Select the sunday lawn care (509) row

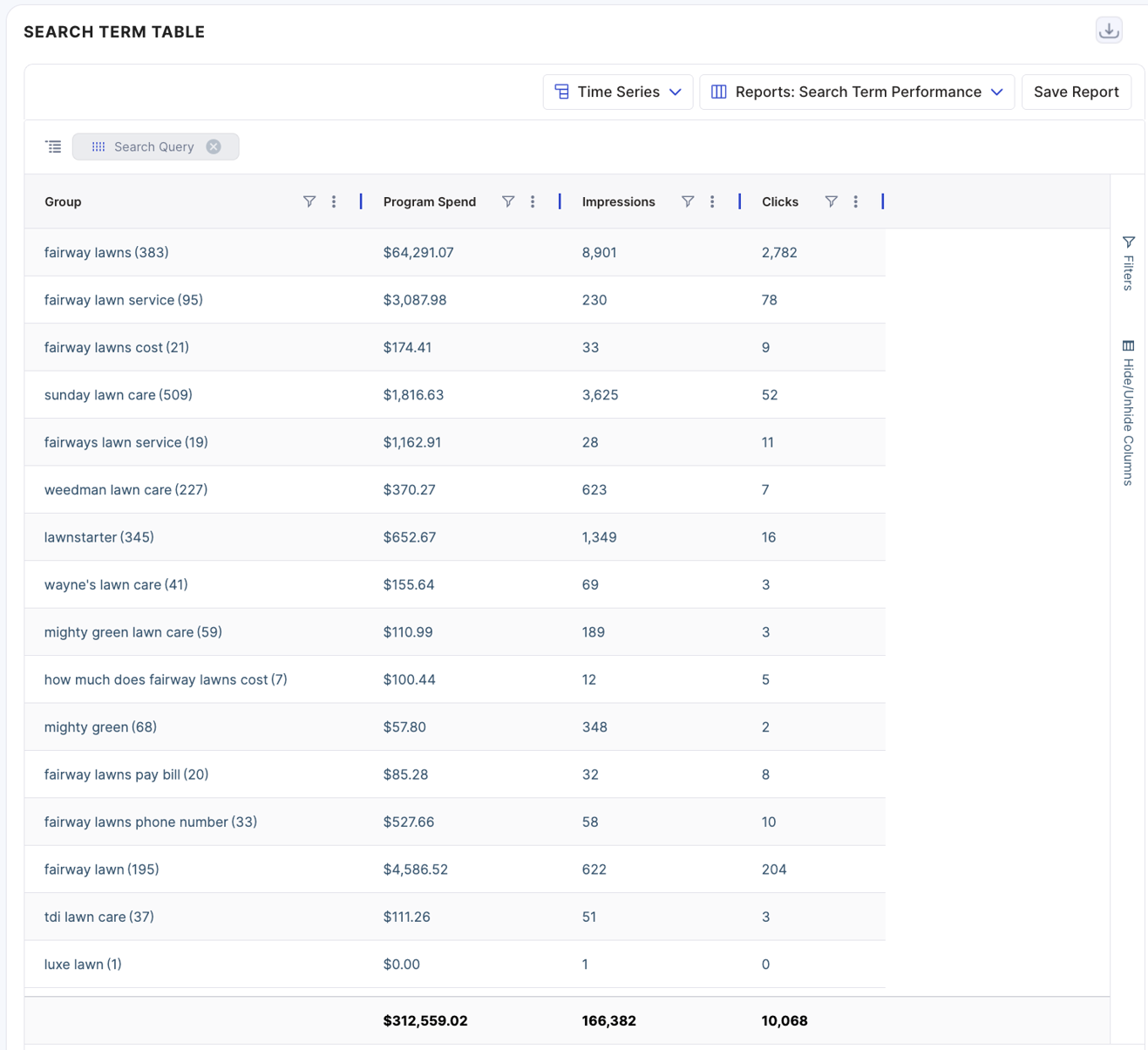(x=119, y=395)
